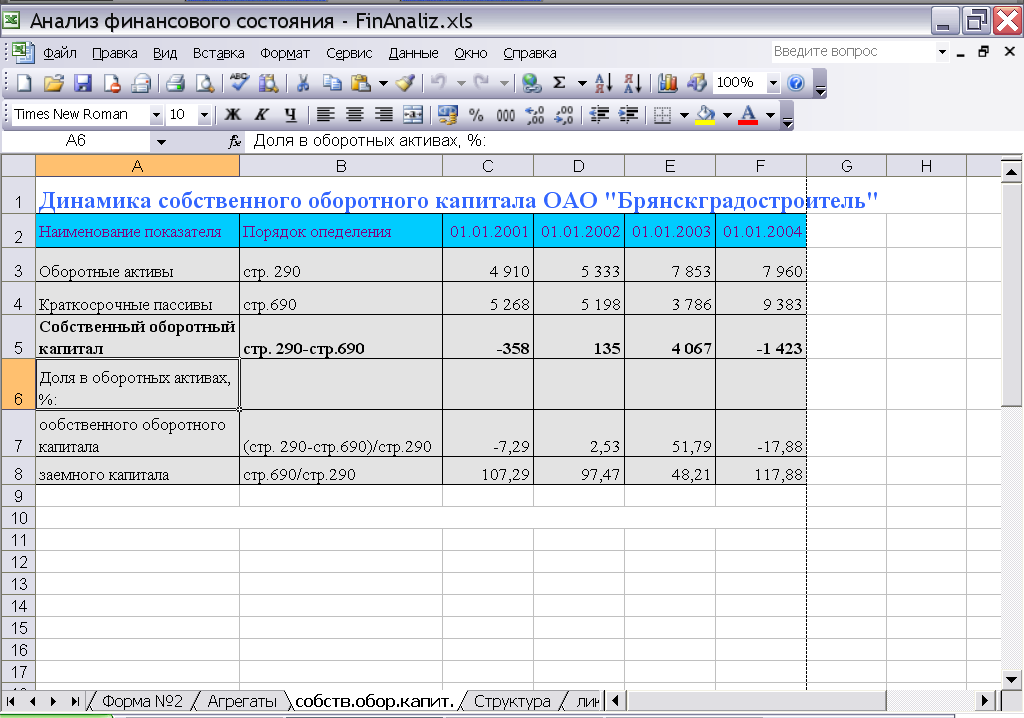Image resolution: width=1024 pixels, height=718 pixels.
Task: Select the row 9 header
Action: (x=18, y=496)
